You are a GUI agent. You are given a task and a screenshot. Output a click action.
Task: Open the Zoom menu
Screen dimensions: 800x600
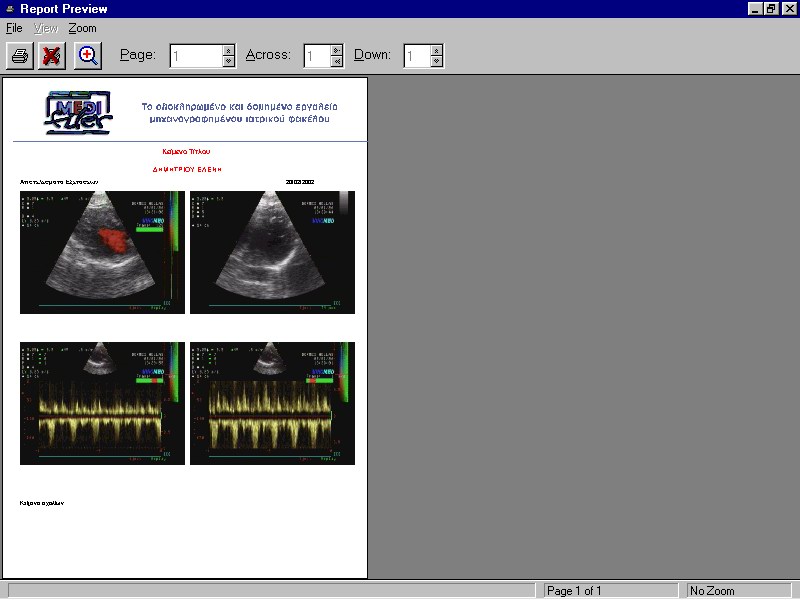[x=82, y=29]
